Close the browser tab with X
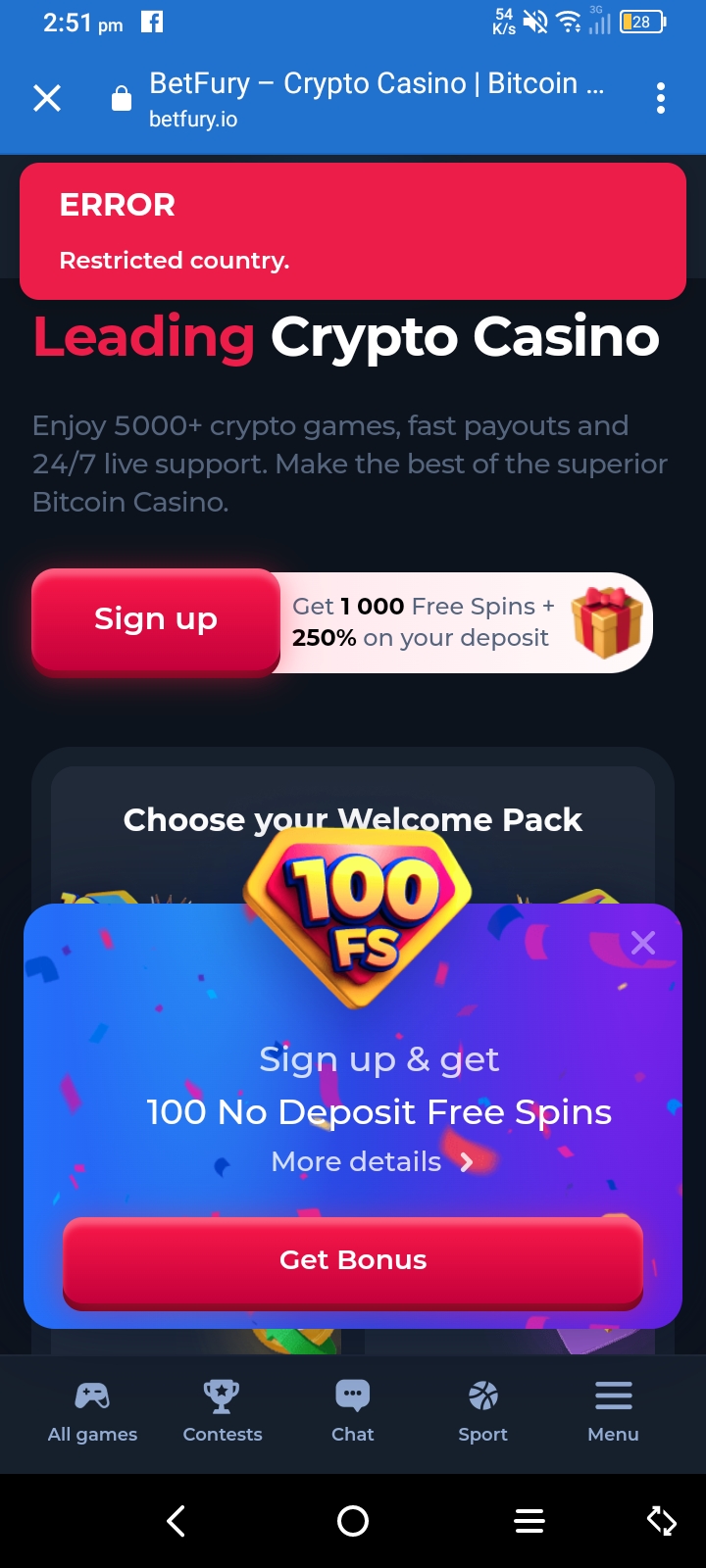Viewport: 706px width, 1568px height. point(47,98)
